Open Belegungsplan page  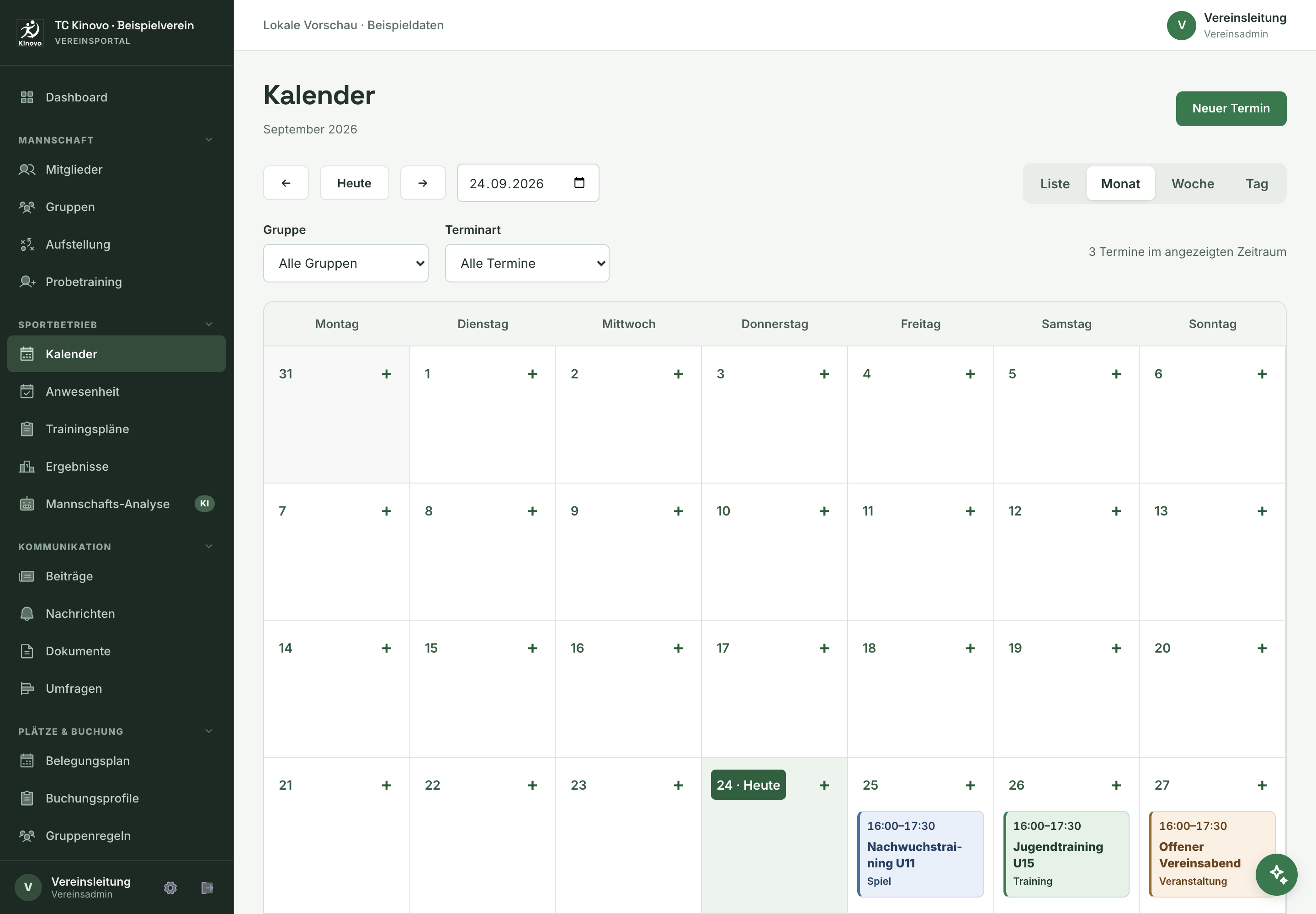pyautogui.click(x=116, y=761)
